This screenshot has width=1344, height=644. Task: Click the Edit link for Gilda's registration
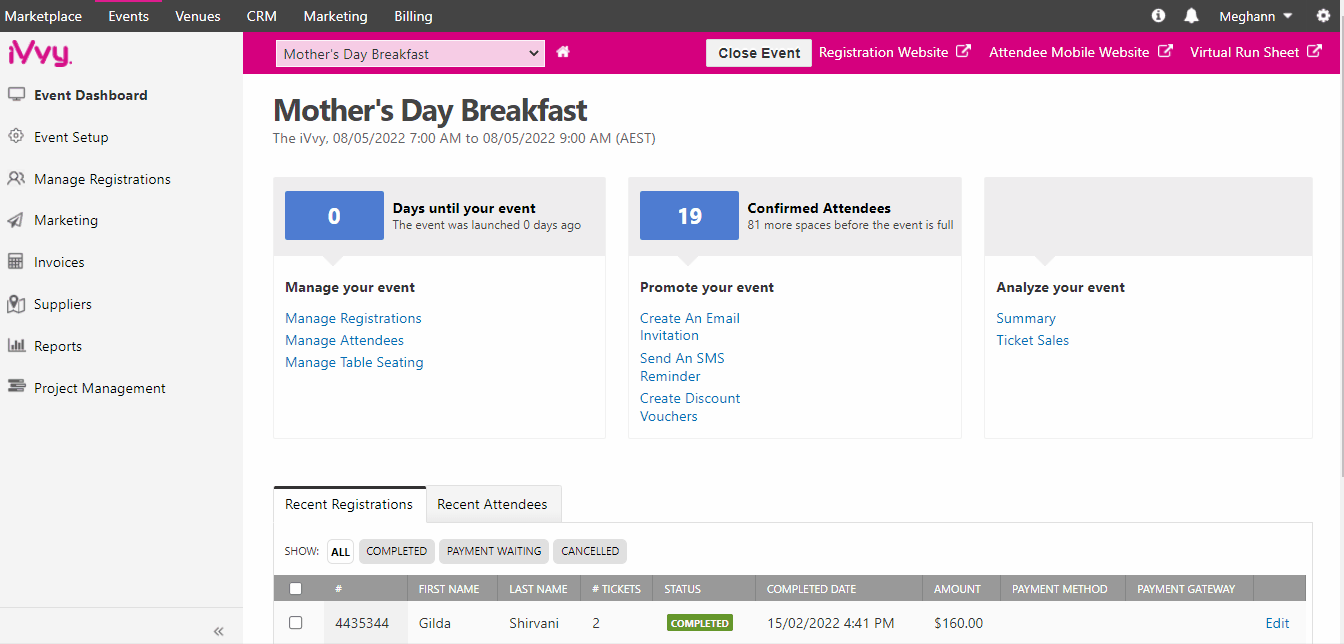1277,623
